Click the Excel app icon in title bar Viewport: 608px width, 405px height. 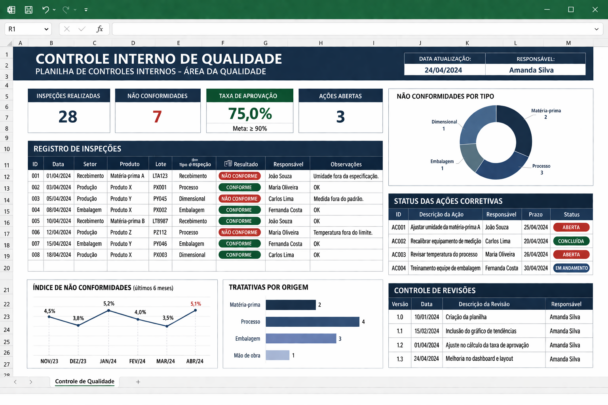click(x=10, y=9)
